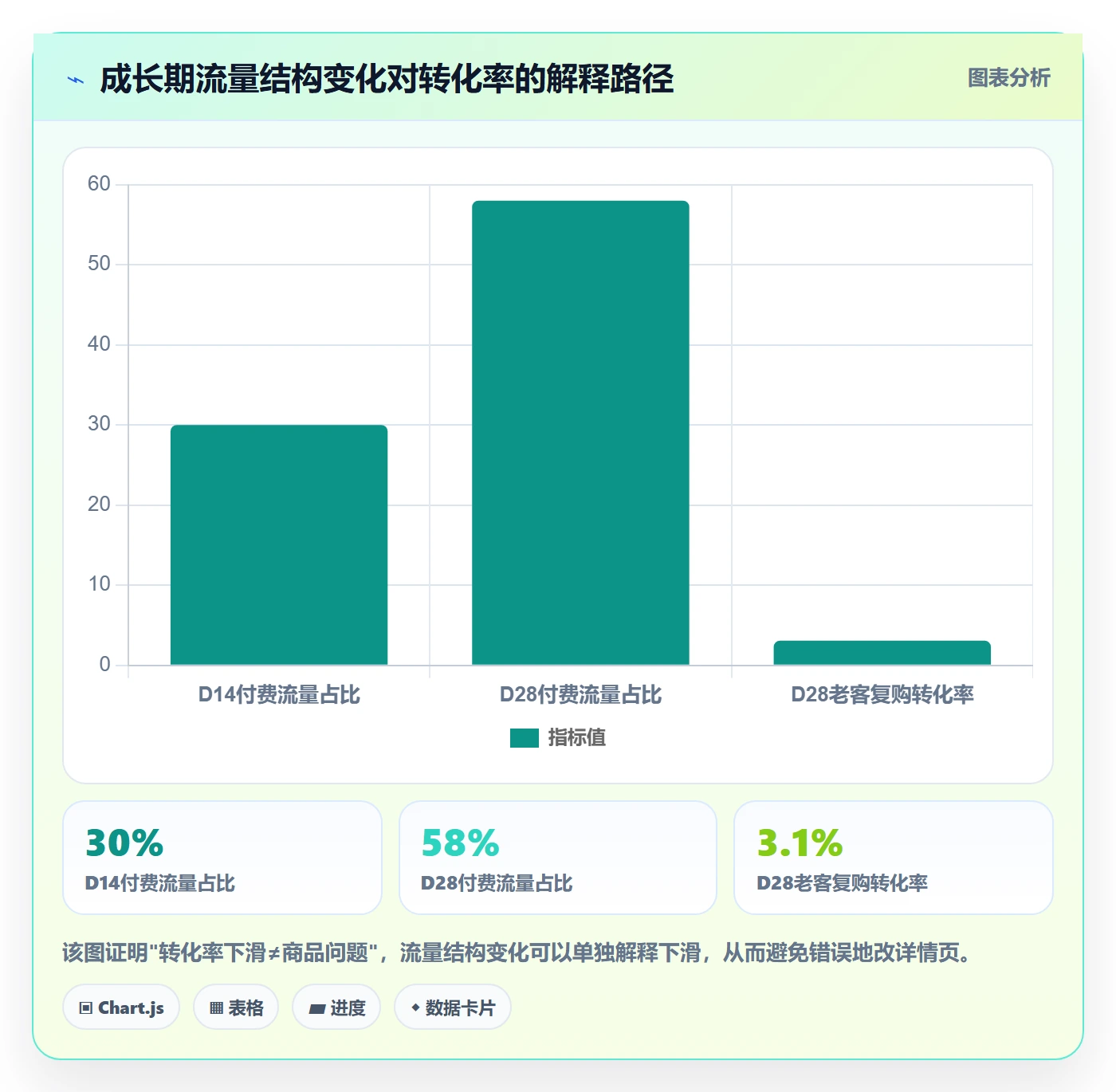Click the D14付费流量占比 x-axis label
Screen dimensions: 1116x1092
(279, 695)
